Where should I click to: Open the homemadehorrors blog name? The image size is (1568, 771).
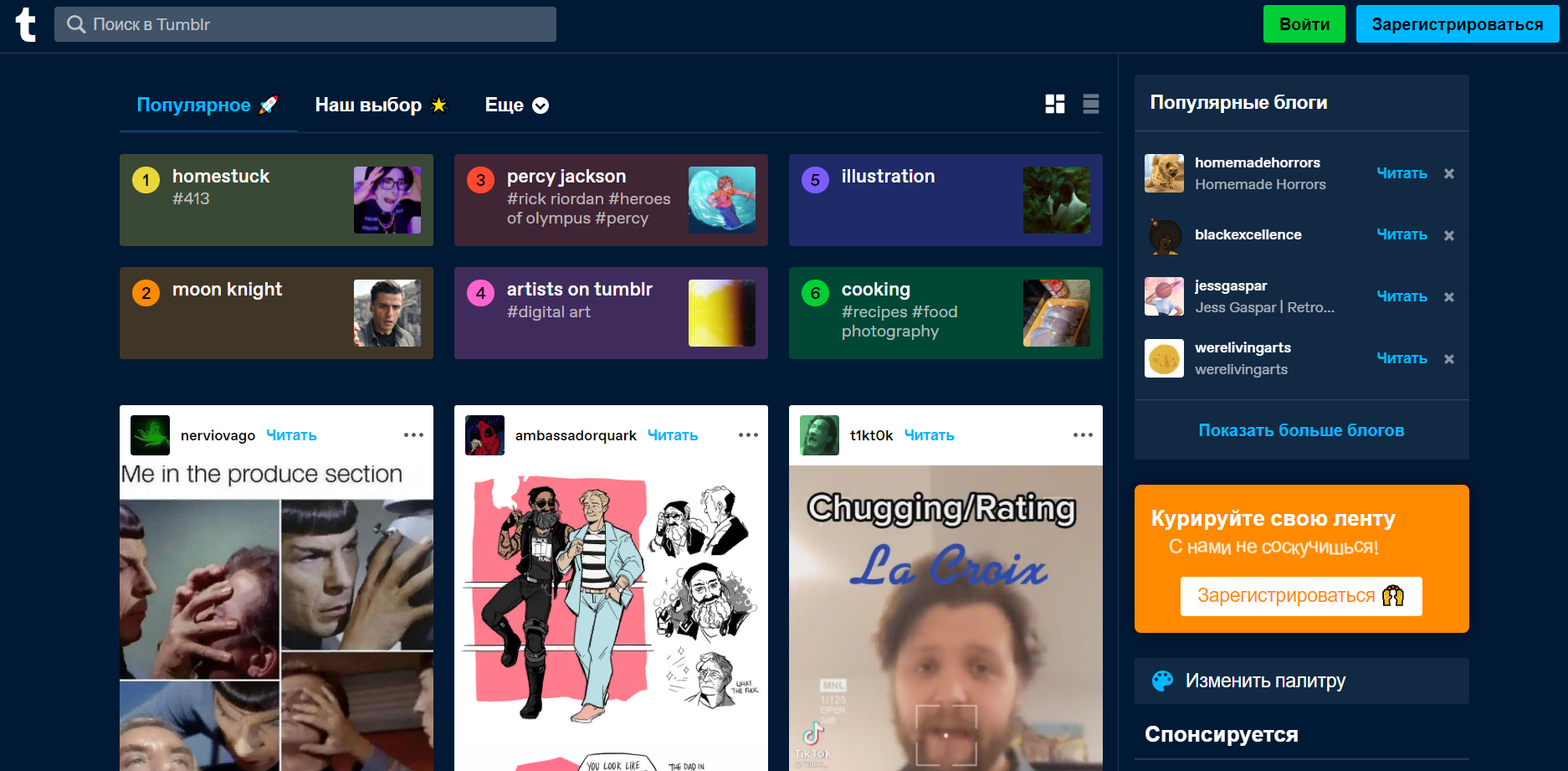pos(1258,162)
